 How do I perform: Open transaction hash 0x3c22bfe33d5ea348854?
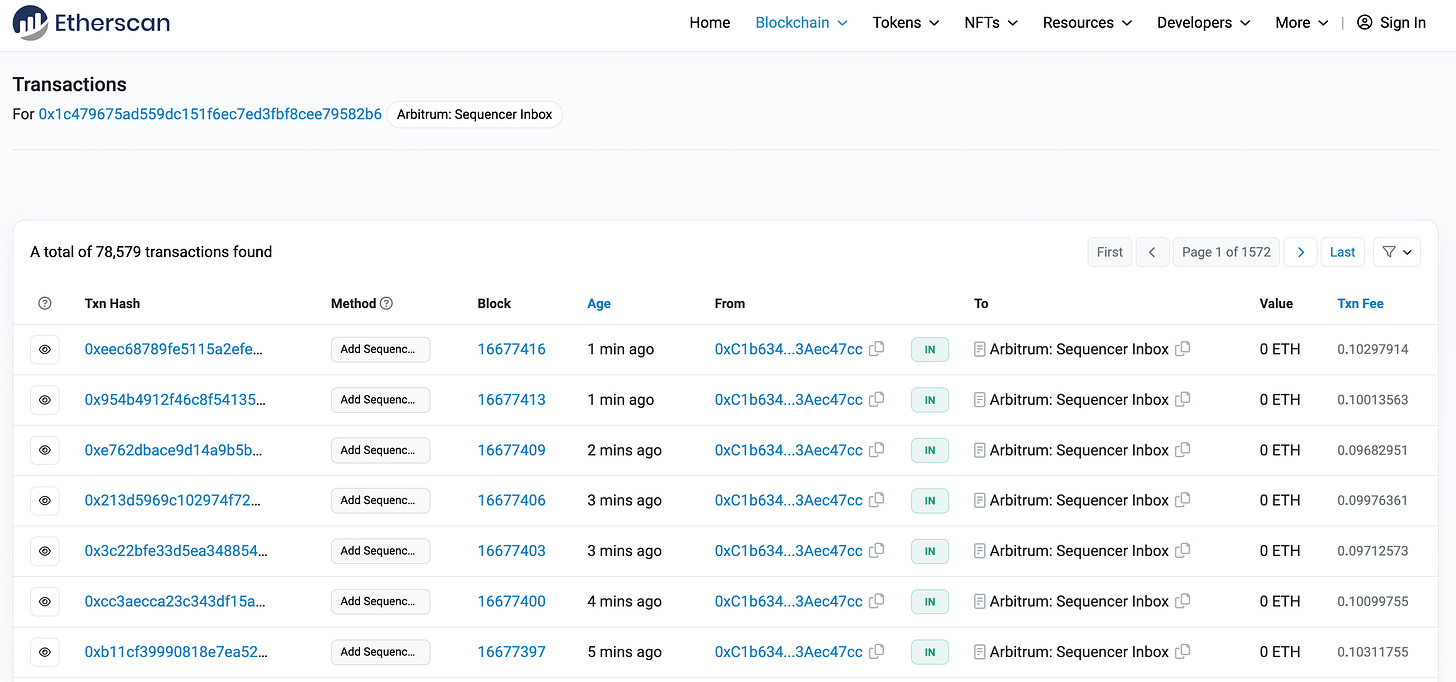coord(176,551)
